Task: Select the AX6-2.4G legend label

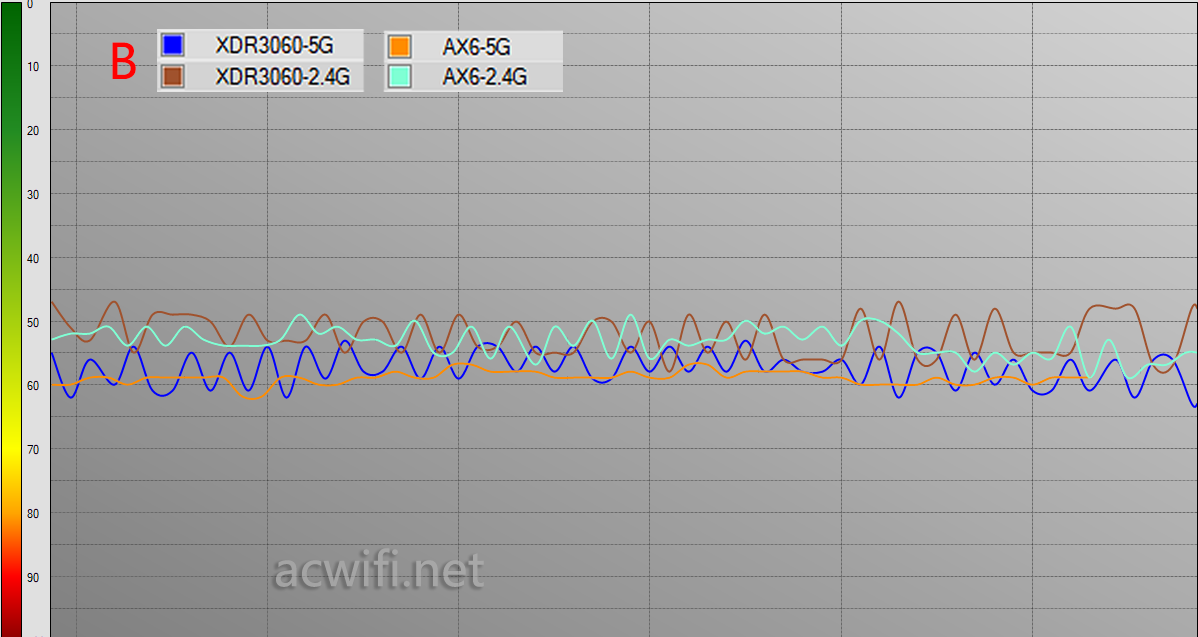Action: click(x=484, y=77)
